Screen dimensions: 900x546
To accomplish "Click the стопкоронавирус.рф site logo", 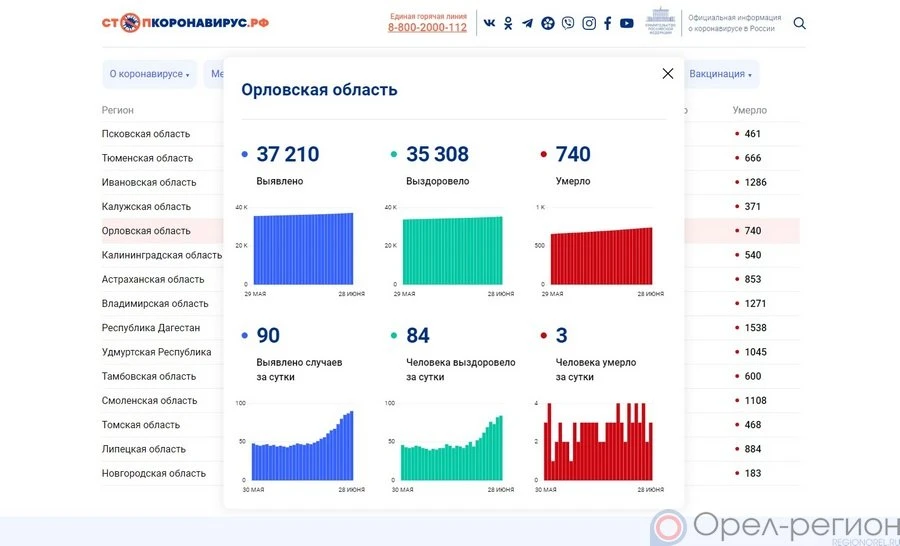I will (185, 23).
